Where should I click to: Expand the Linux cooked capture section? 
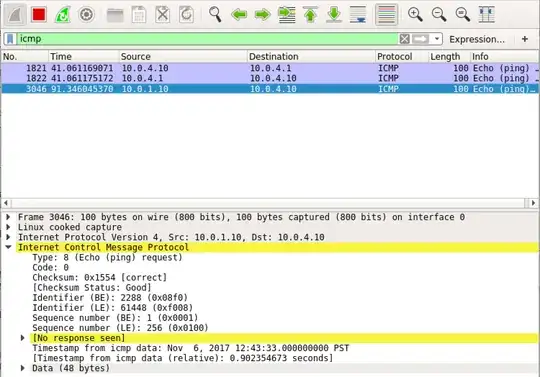[x=8, y=227]
